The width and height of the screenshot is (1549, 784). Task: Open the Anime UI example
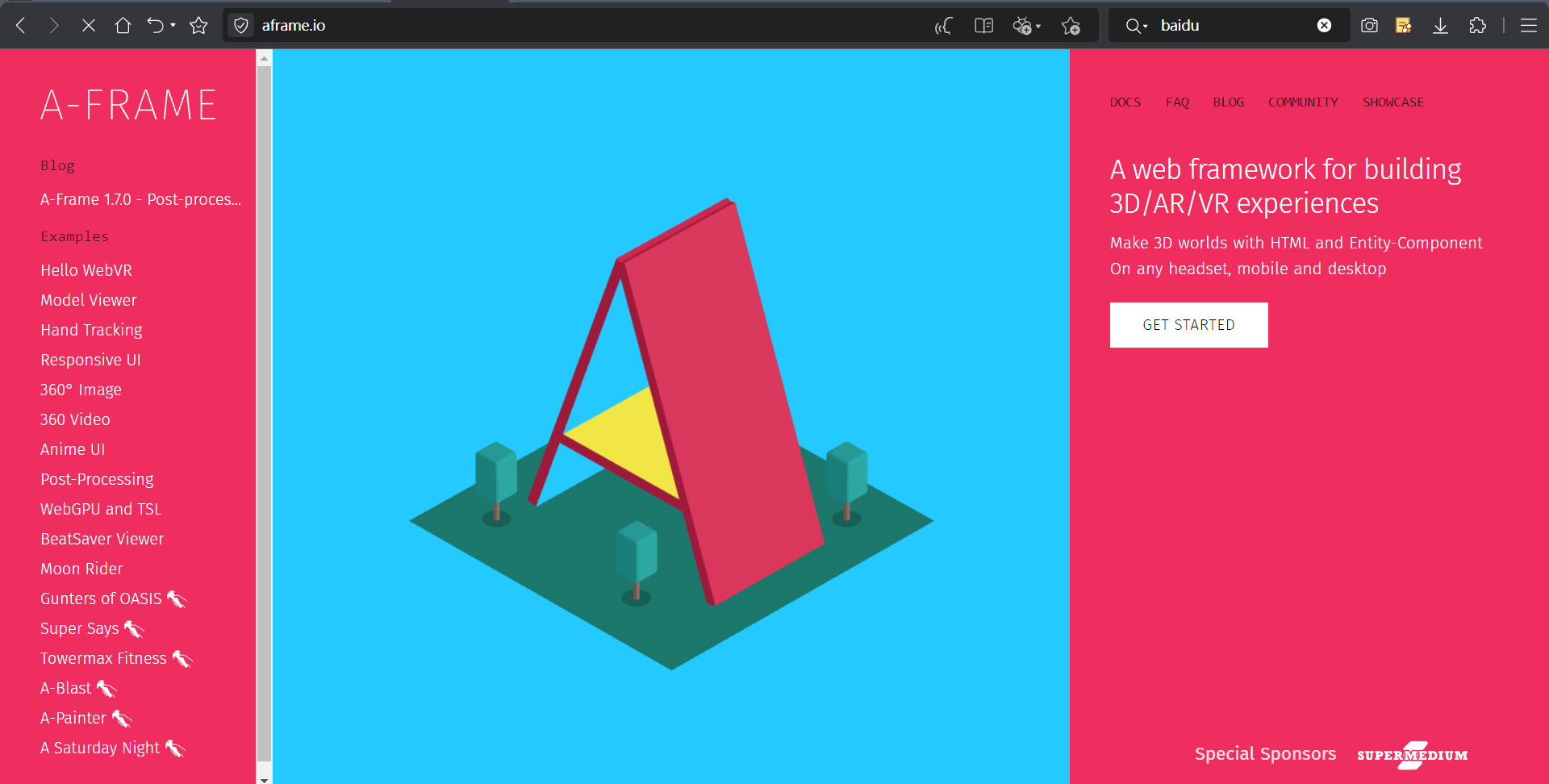coord(73,449)
